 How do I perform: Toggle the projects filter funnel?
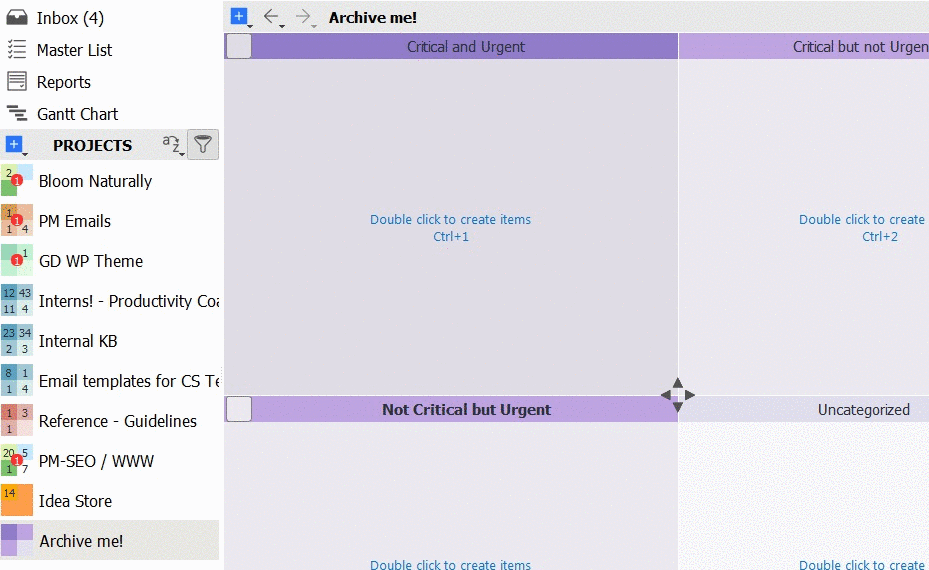click(x=203, y=145)
